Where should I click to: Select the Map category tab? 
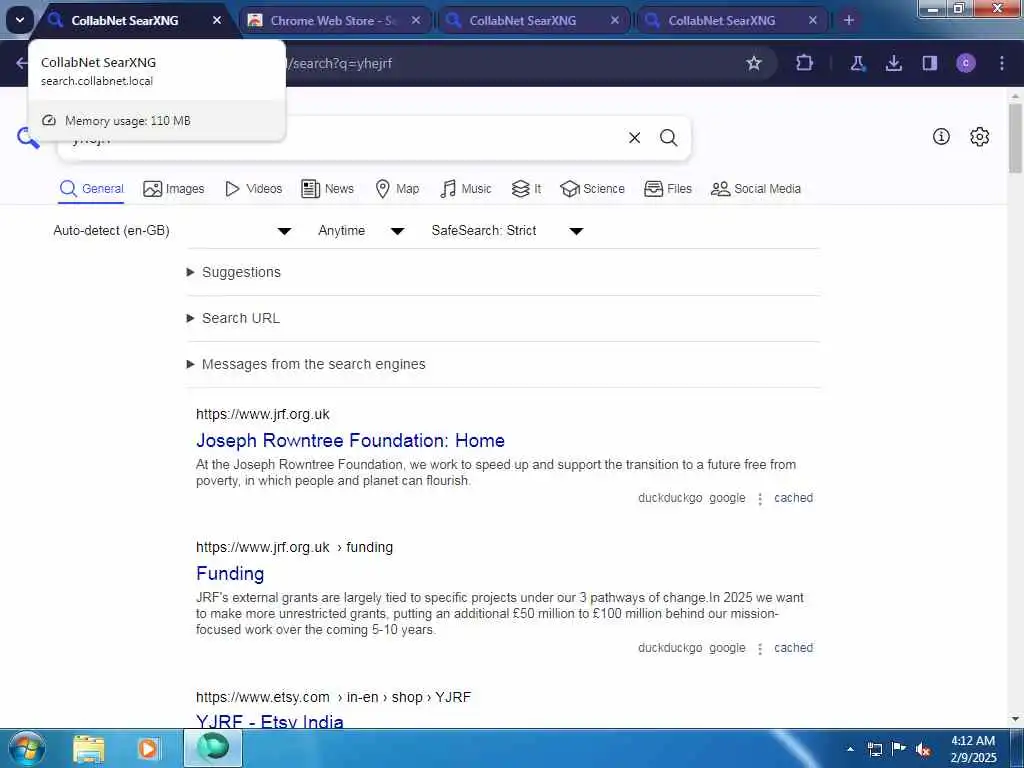[x=397, y=189]
